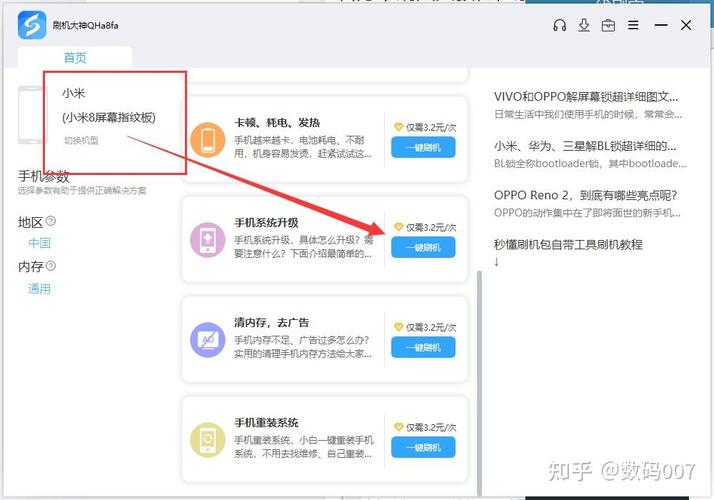Click 一键刷机 for 卡顿、耗电、发热
Viewport: 714px width, 500px height.
(x=423, y=148)
